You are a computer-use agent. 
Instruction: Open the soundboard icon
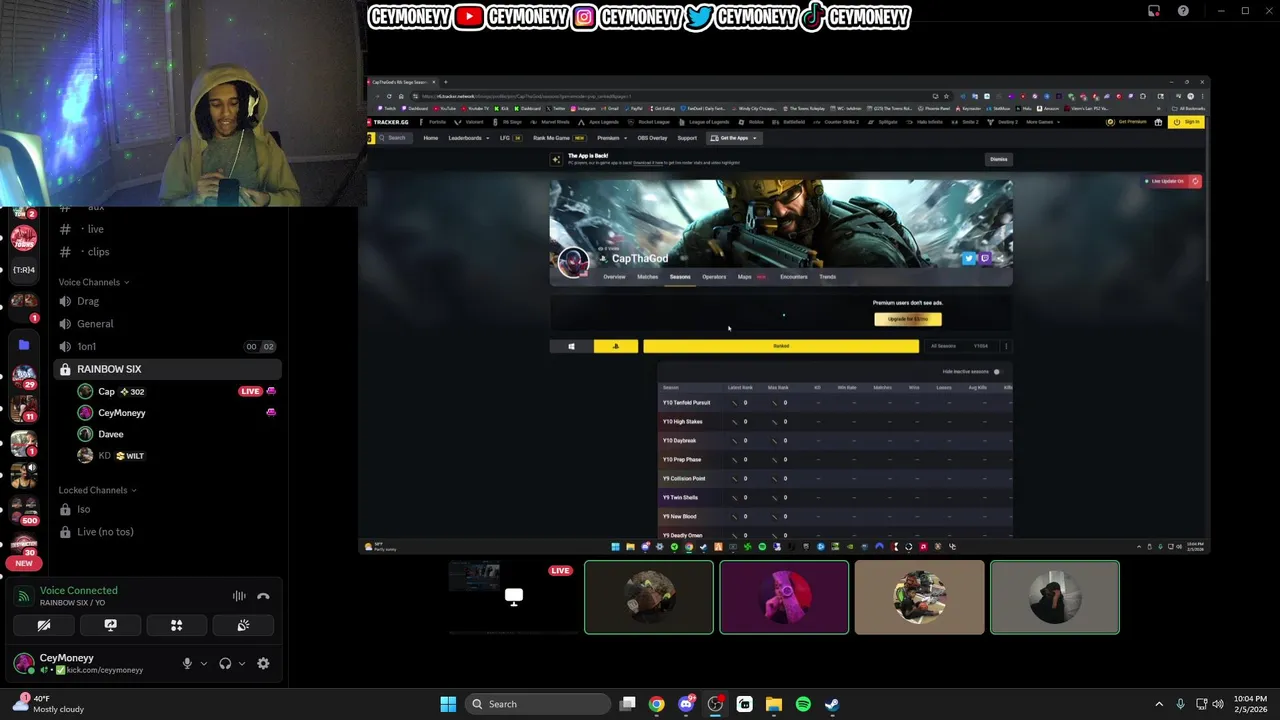(x=243, y=625)
